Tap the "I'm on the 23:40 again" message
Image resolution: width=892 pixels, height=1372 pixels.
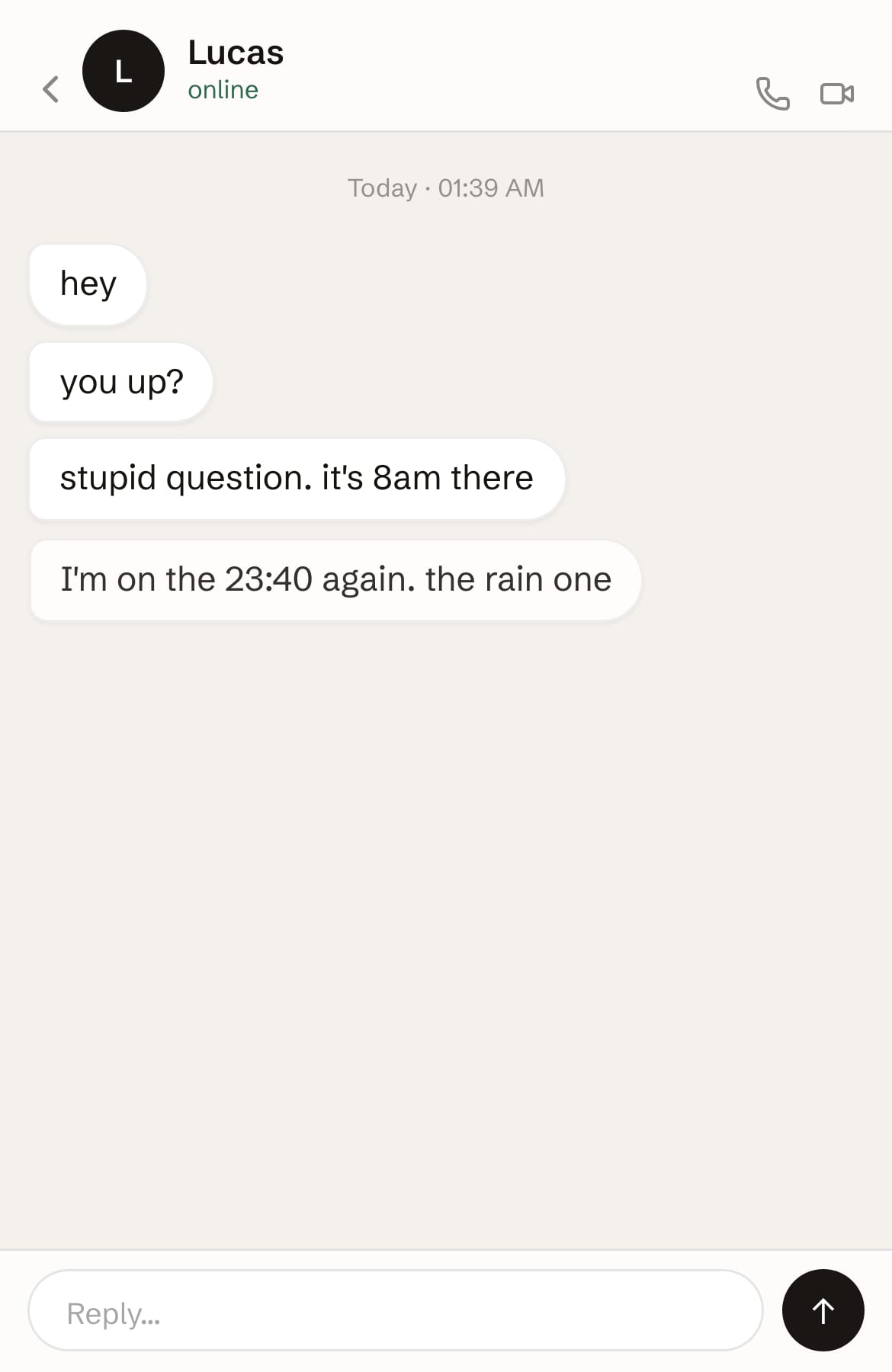coord(335,580)
